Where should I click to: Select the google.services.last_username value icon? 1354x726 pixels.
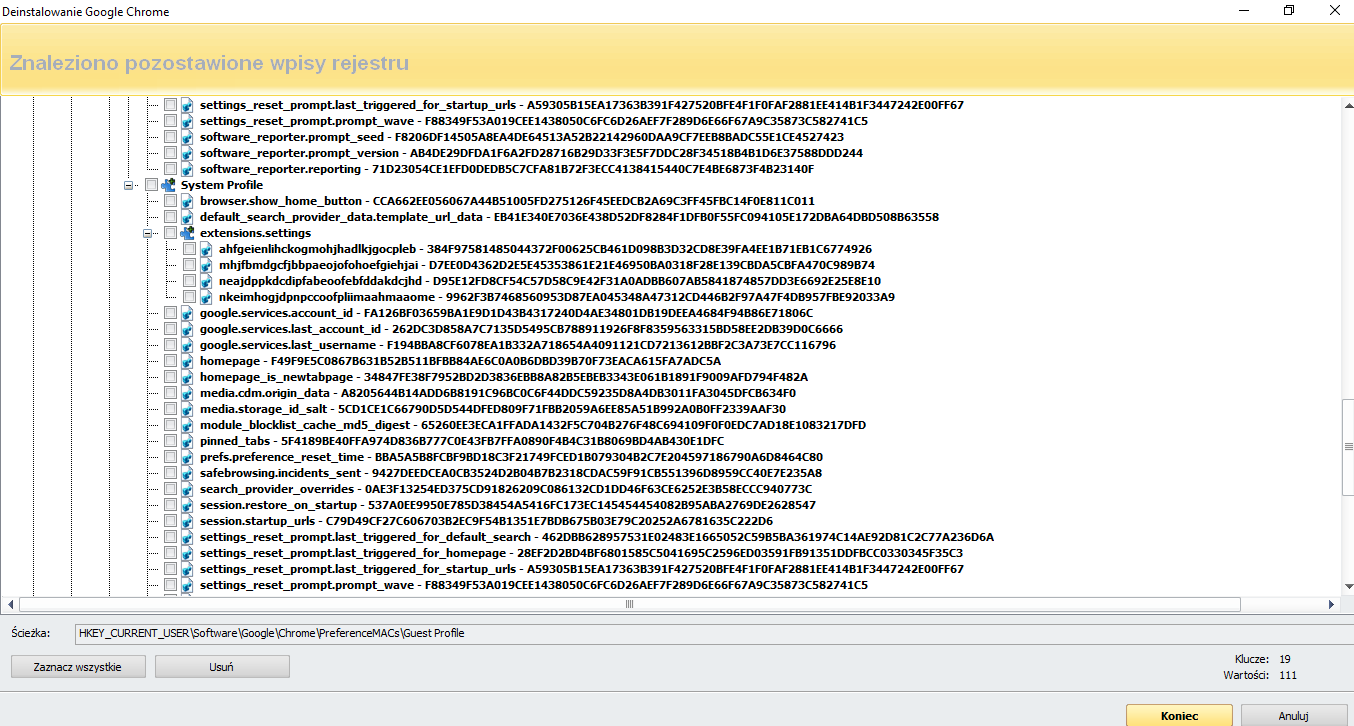point(187,345)
